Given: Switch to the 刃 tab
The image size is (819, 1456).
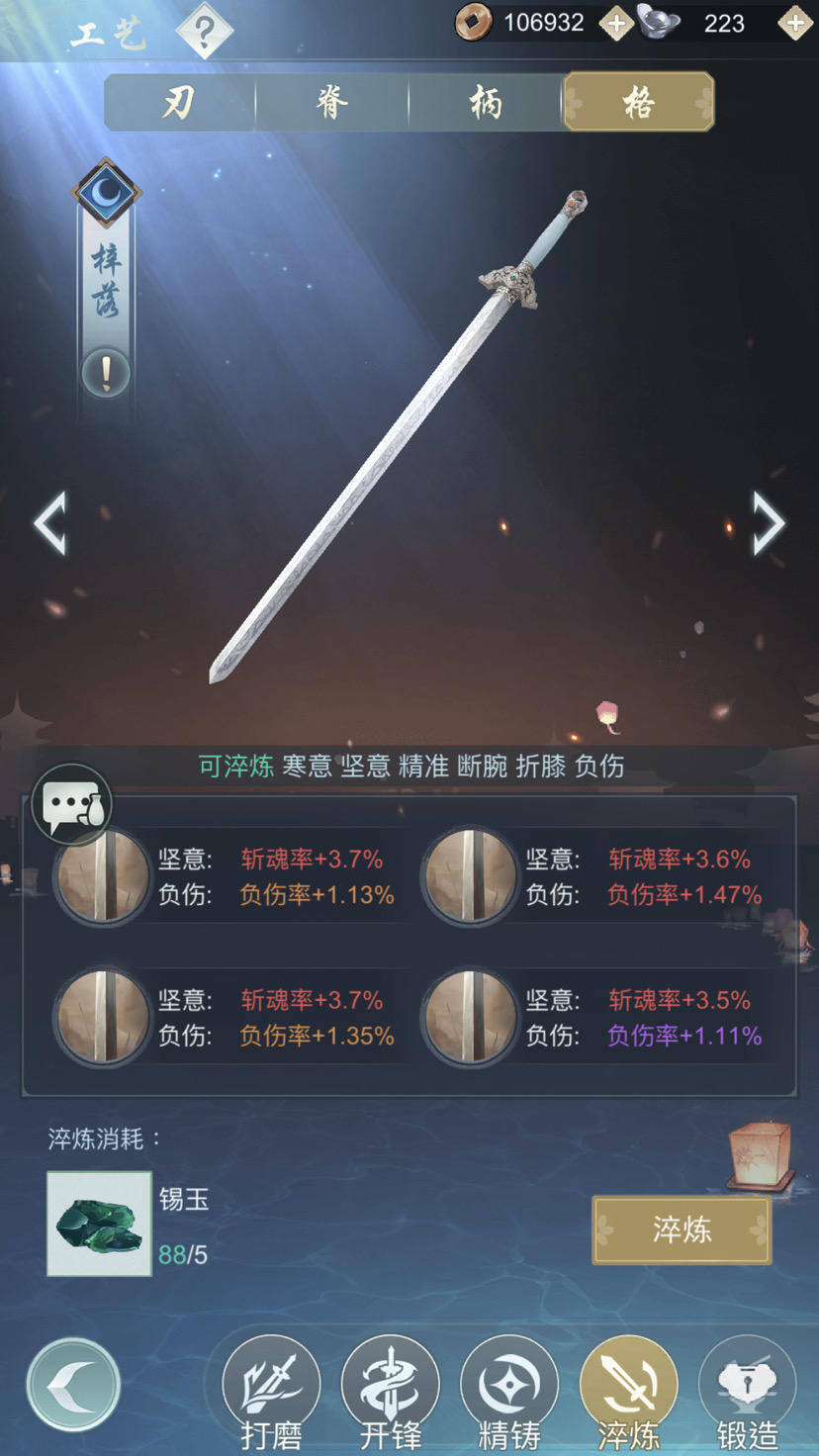Looking at the screenshot, I should point(179,102).
